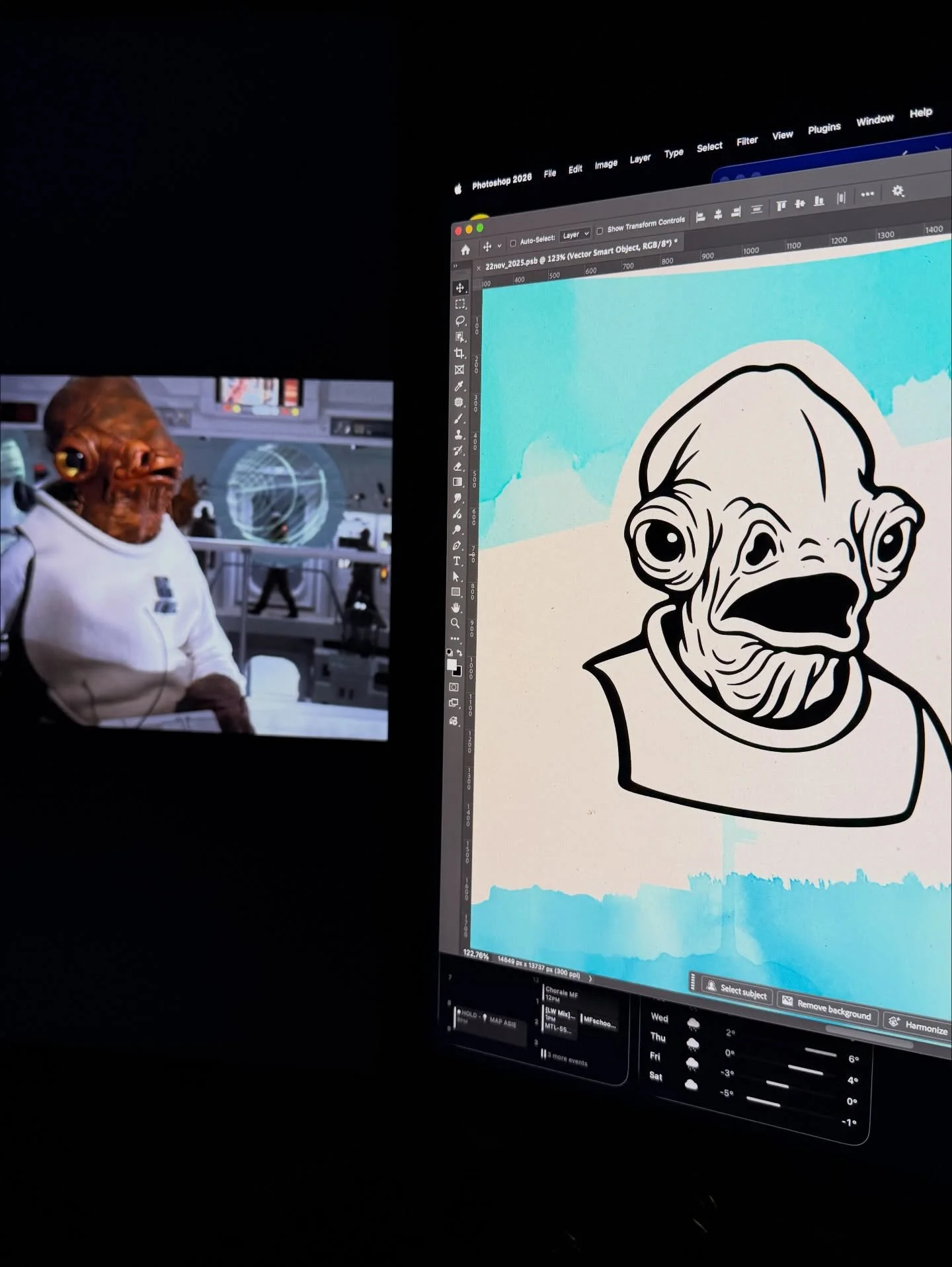952x1267 pixels.
Task: Select the Object Selection tool
Action: point(460,337)
